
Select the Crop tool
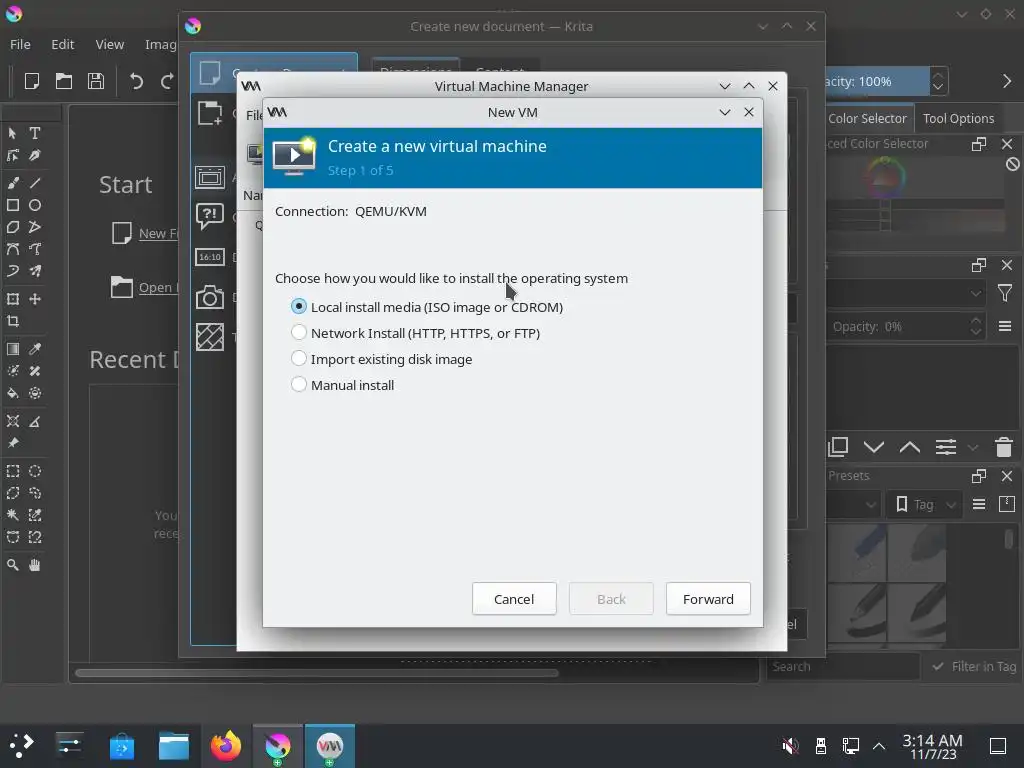click(12, 321)
